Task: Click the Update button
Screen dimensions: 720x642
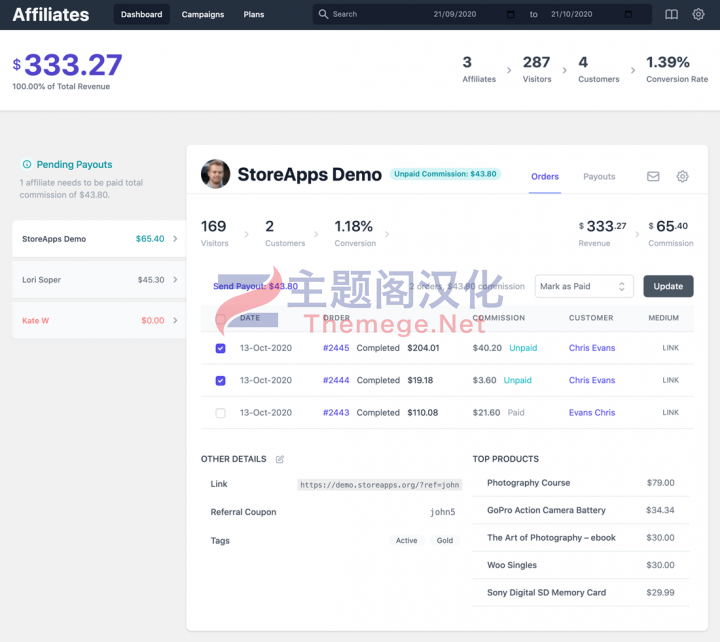Action: (x=668, y=286)
